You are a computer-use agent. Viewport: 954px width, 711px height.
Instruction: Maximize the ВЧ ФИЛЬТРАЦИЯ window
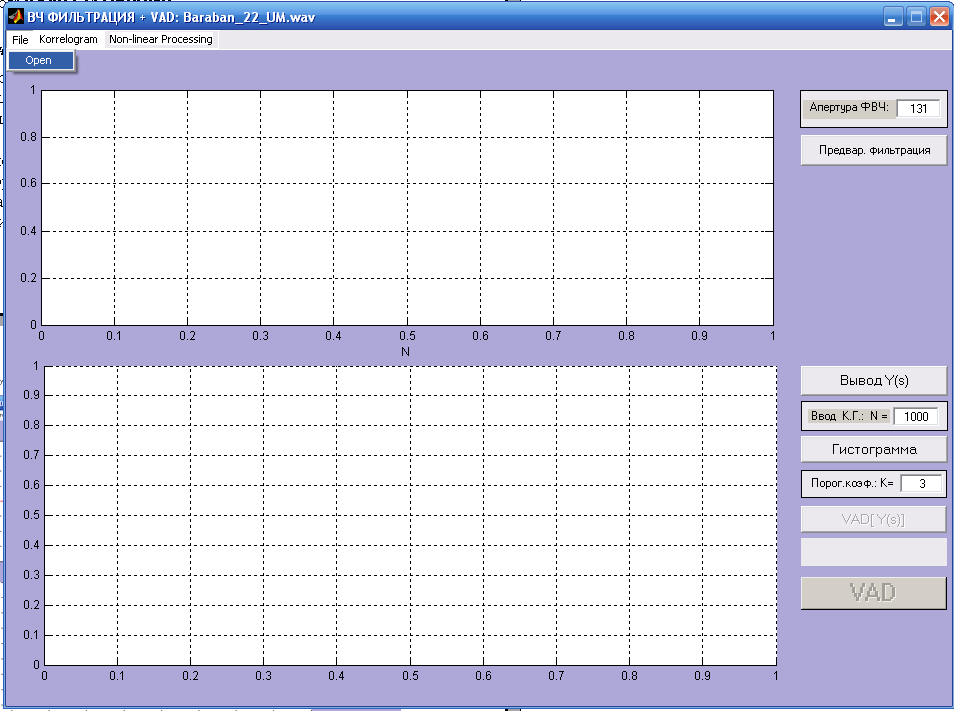coord(916,17)
